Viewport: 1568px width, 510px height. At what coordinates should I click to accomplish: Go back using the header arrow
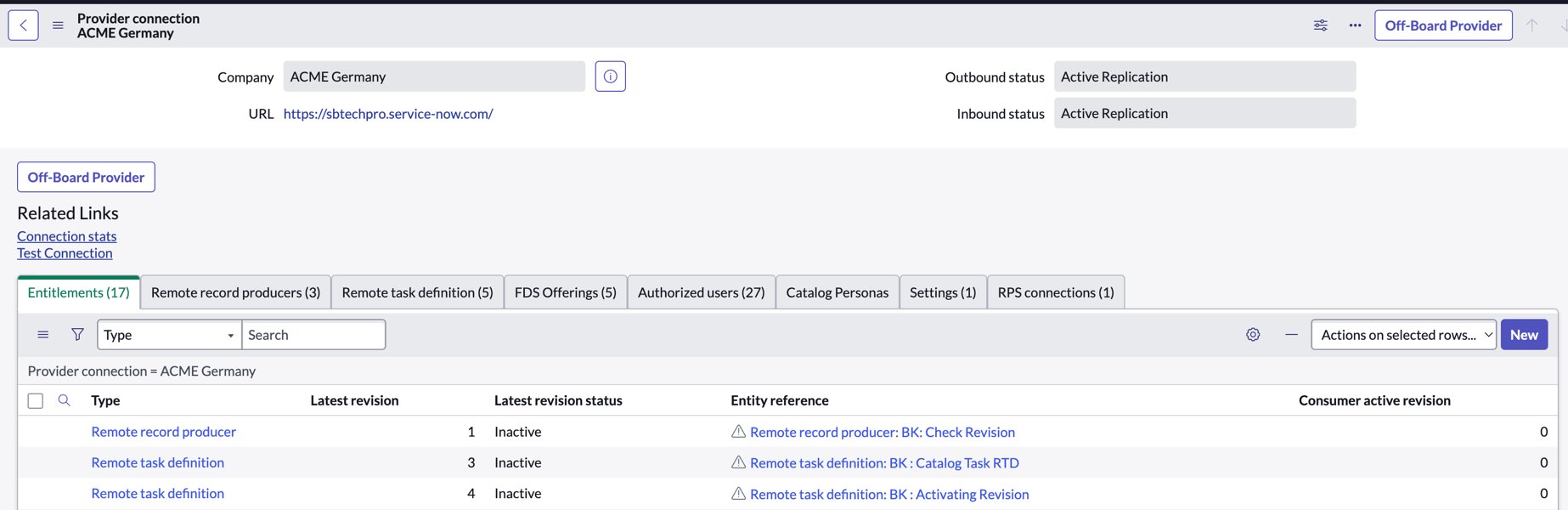coord(23,25)
